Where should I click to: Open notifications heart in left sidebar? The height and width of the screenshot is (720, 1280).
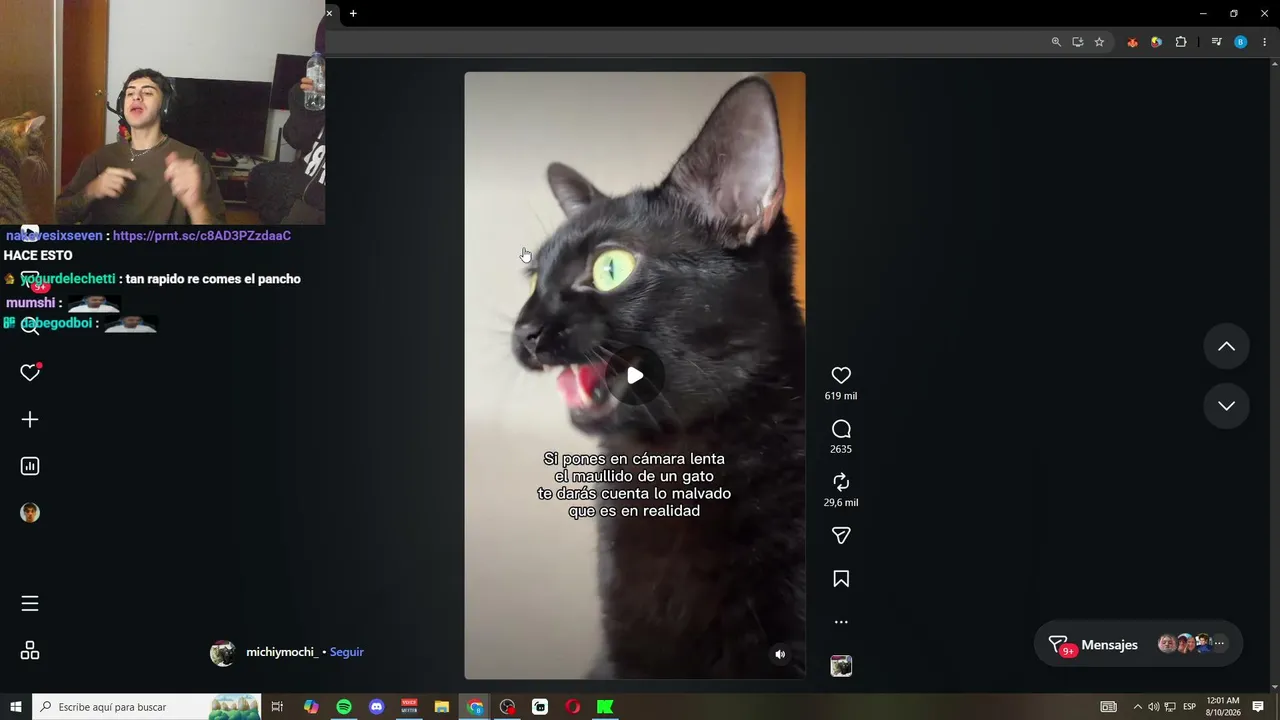click(30, 372)
